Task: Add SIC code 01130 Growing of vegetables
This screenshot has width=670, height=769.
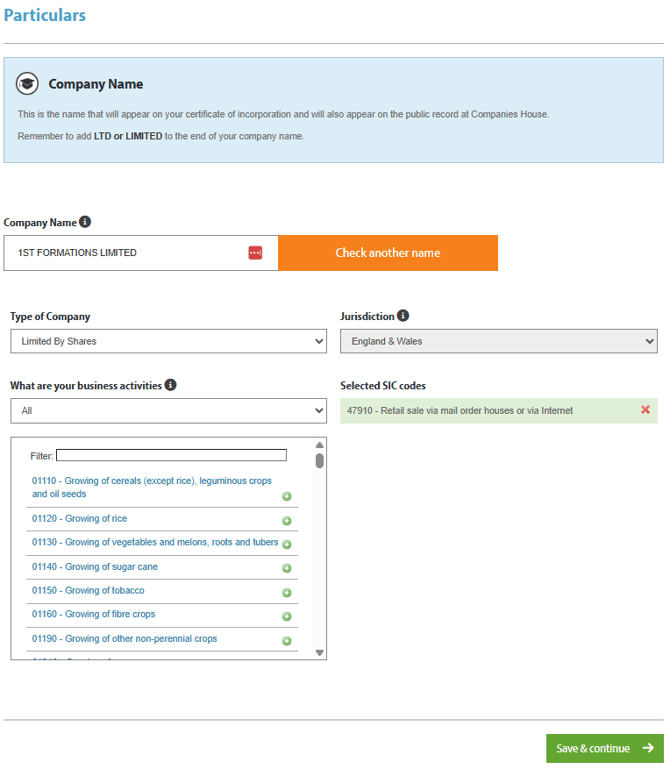Action: click(x=286, y=544)
